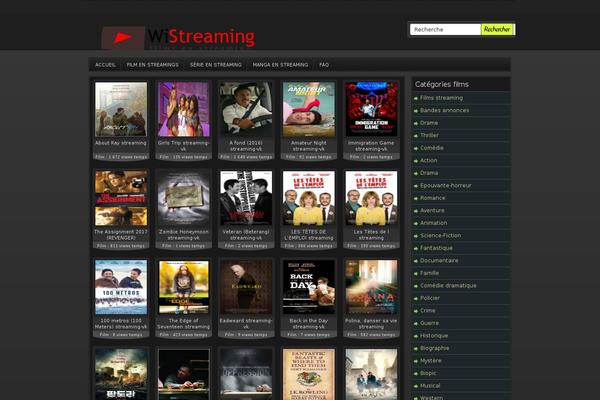Screen dimensions: 600x400
Task: Open the Fantastic Beasts book cover thumbnail
Action: [x=308, y=374]
